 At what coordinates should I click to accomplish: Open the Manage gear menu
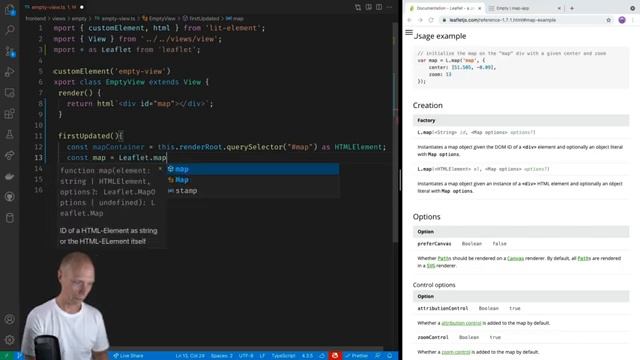click(x=9, y=340)
